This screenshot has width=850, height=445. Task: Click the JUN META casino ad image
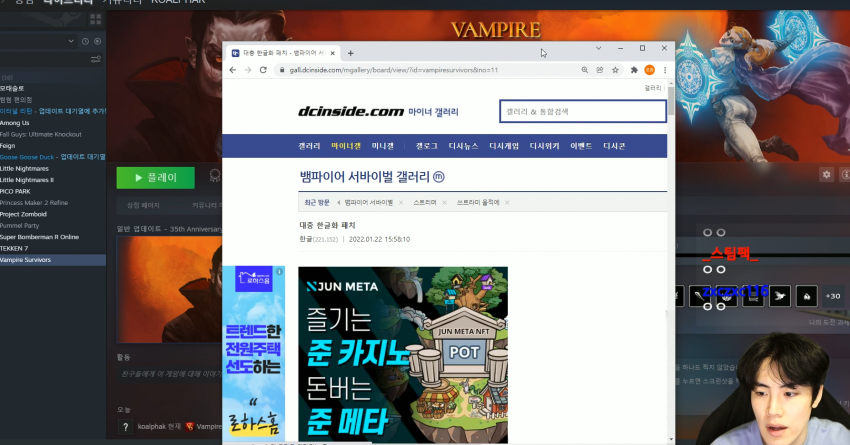403,354
